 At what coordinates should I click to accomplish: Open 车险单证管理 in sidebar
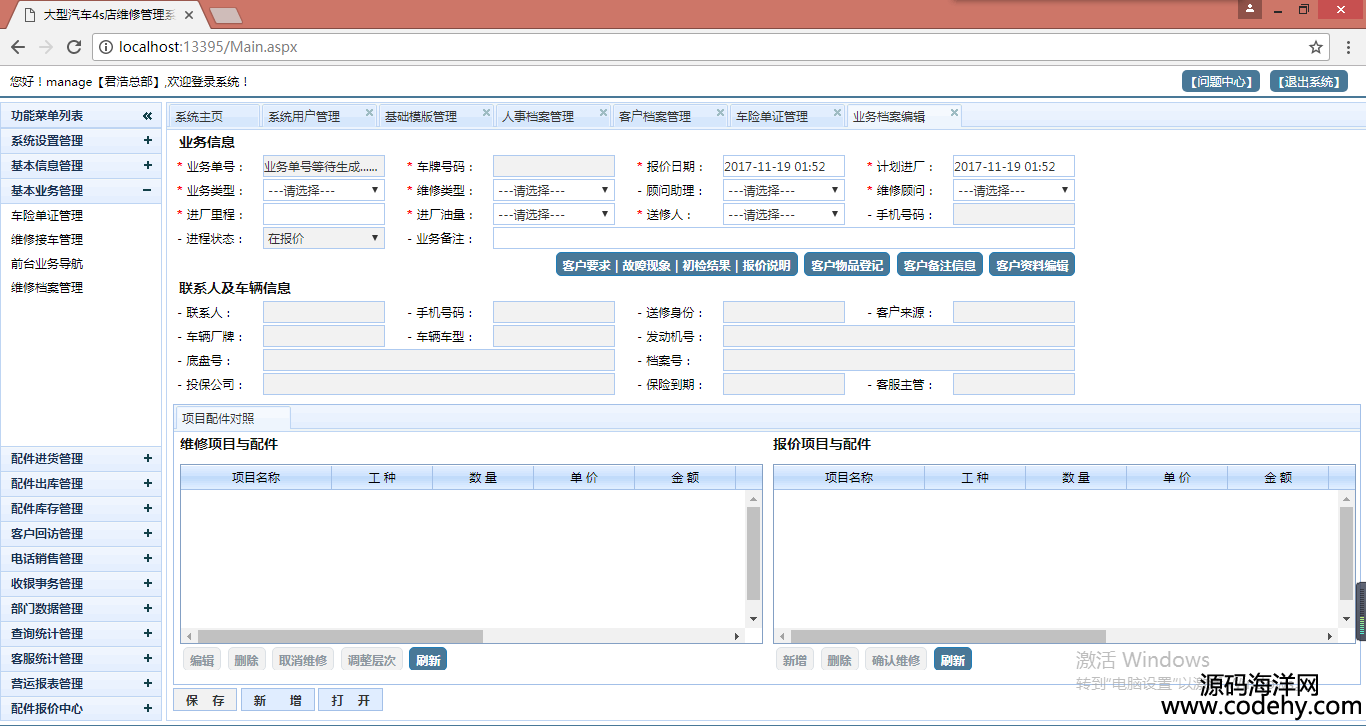47,216
